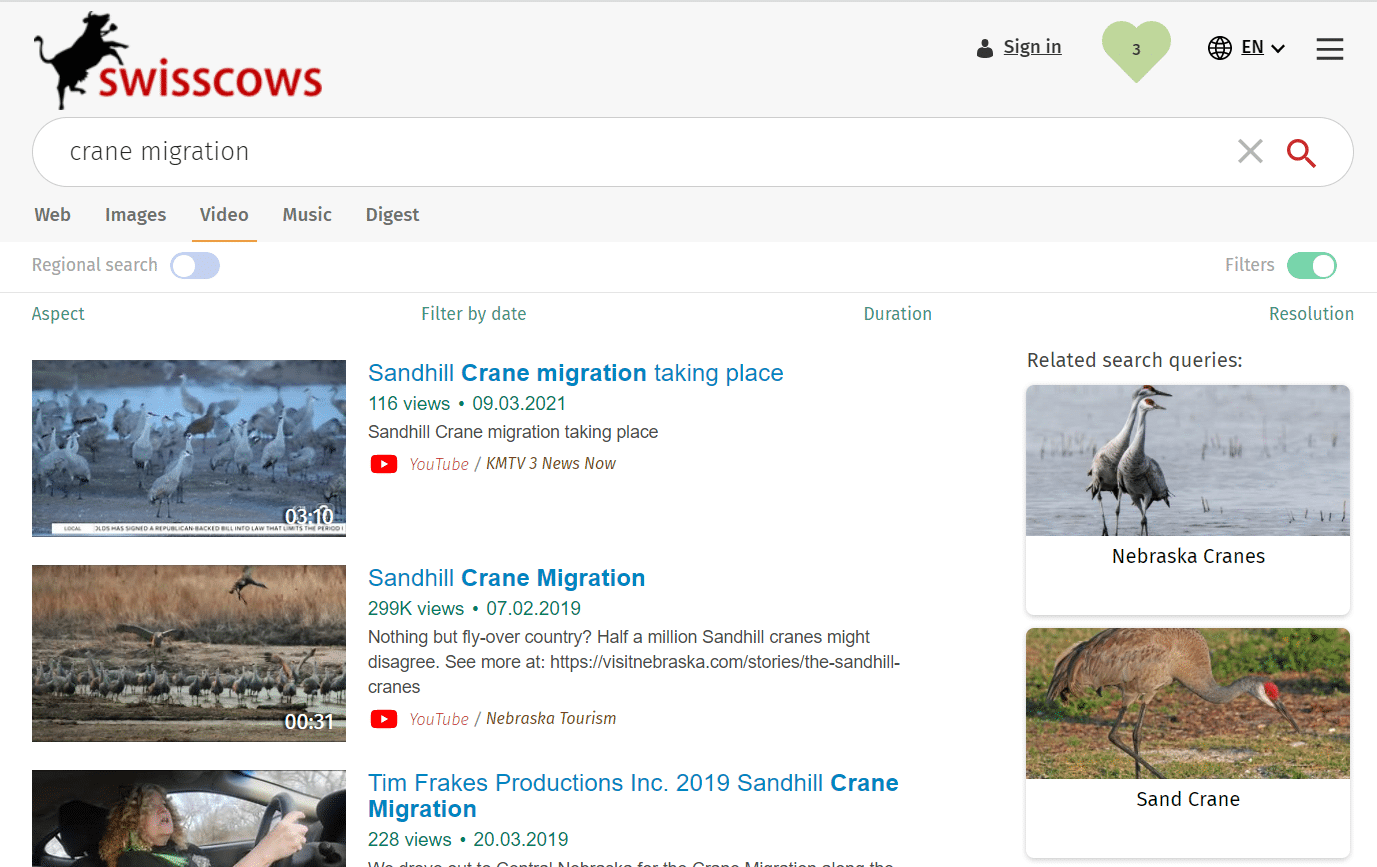Open the language globe icon
This screenshot has height=867, width=1377.
click(1220, 47)
